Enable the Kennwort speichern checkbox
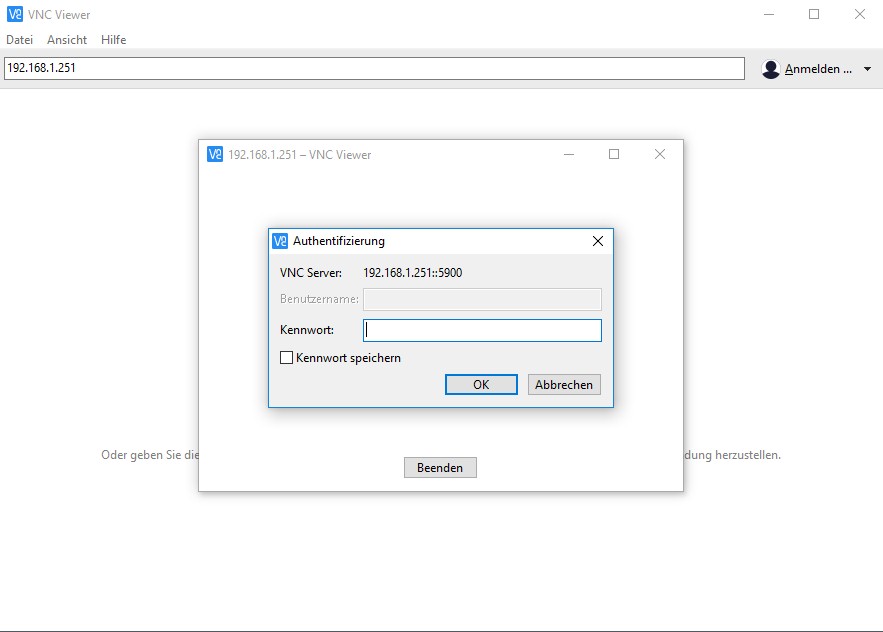Image resolution: width=883 pixels, height=632 pixels. coord(287,358)
